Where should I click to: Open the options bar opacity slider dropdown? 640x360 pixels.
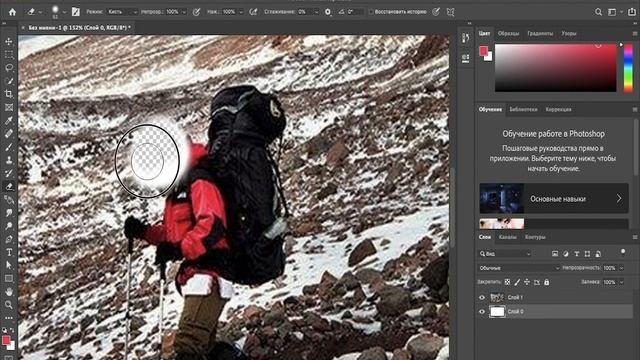click(x=184, y=12)
